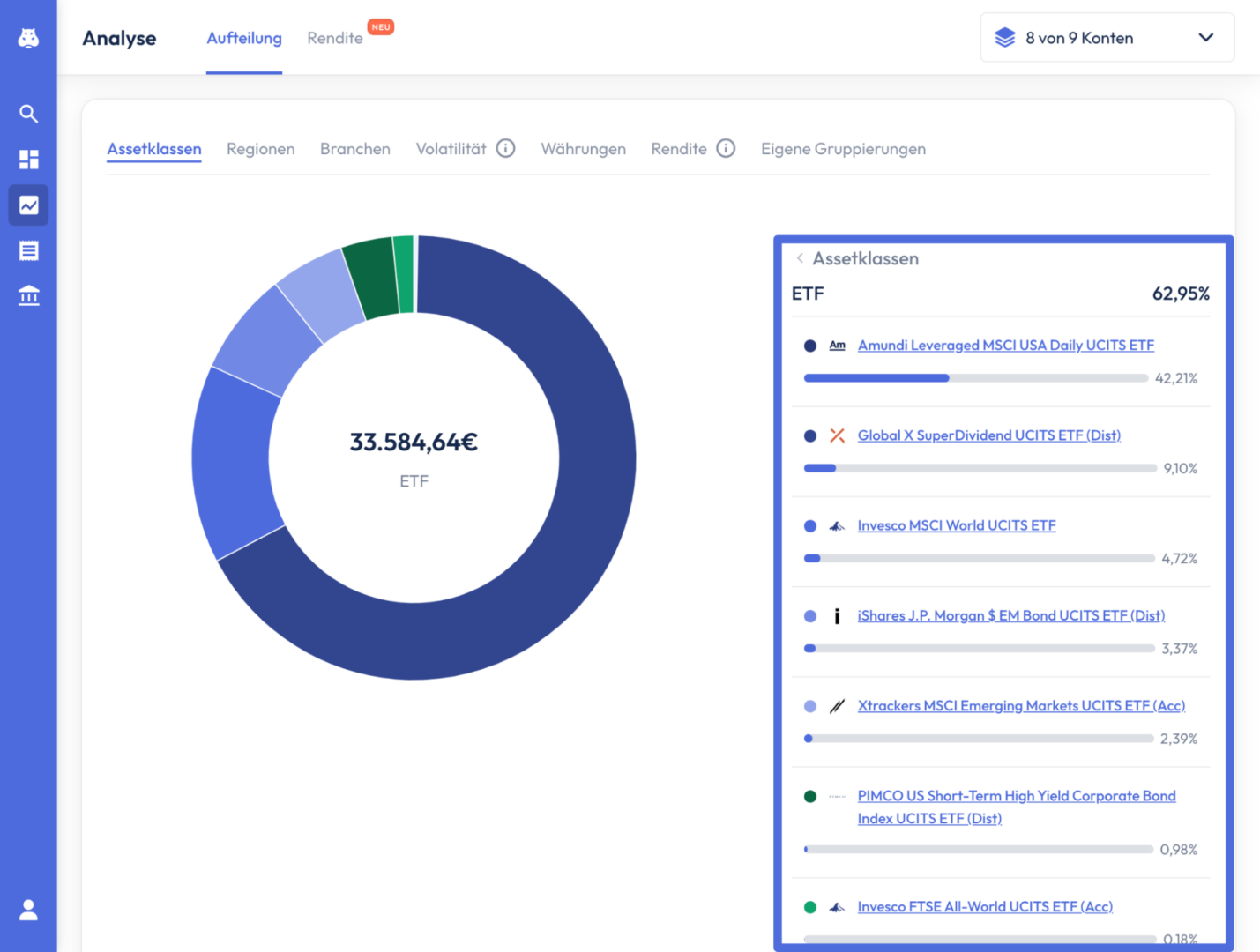
Task: Click the Invesco logo beside FTSE All-World ETF
Action: pyautogui.click(x=837, y=907)
